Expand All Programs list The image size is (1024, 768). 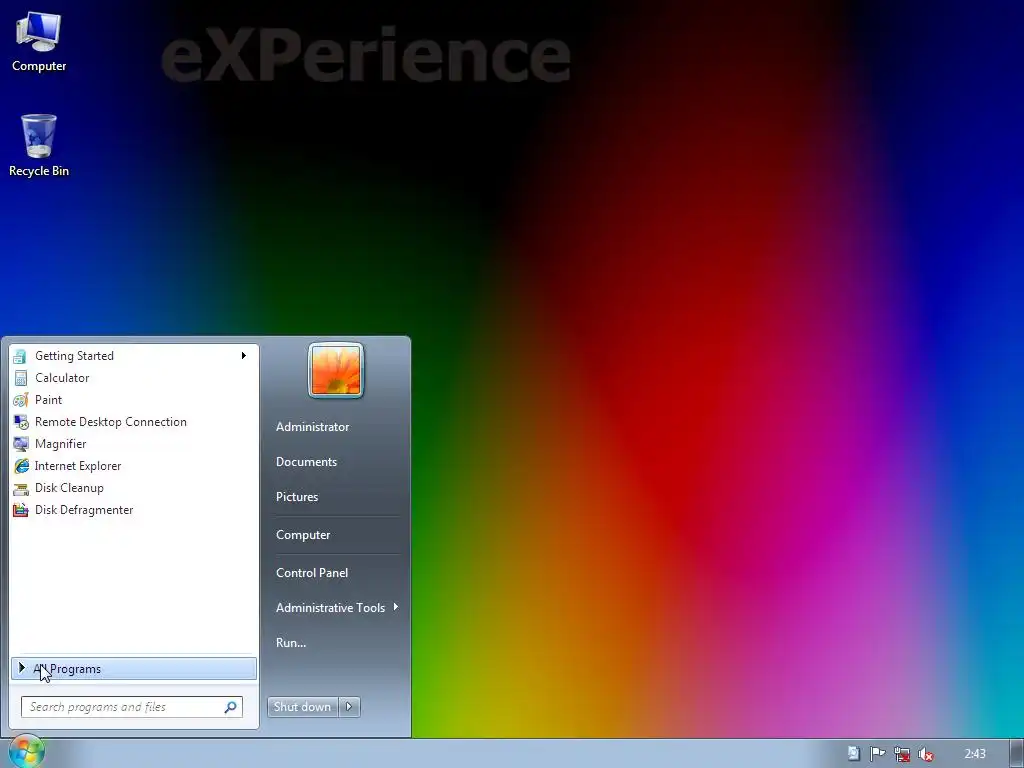[134, 669]
